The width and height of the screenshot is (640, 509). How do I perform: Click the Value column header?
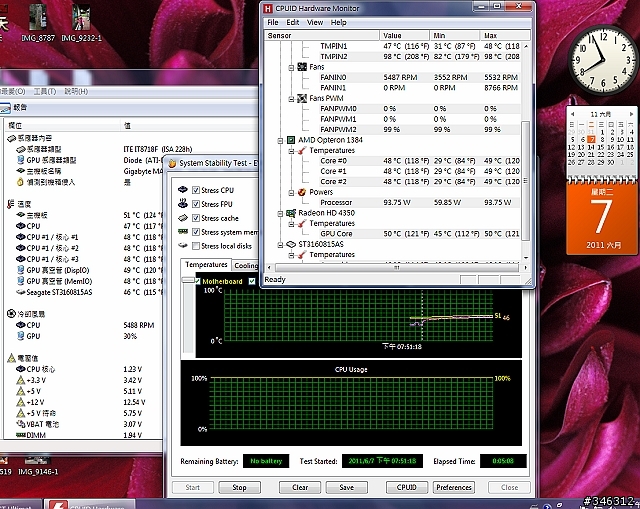[404, 36]
